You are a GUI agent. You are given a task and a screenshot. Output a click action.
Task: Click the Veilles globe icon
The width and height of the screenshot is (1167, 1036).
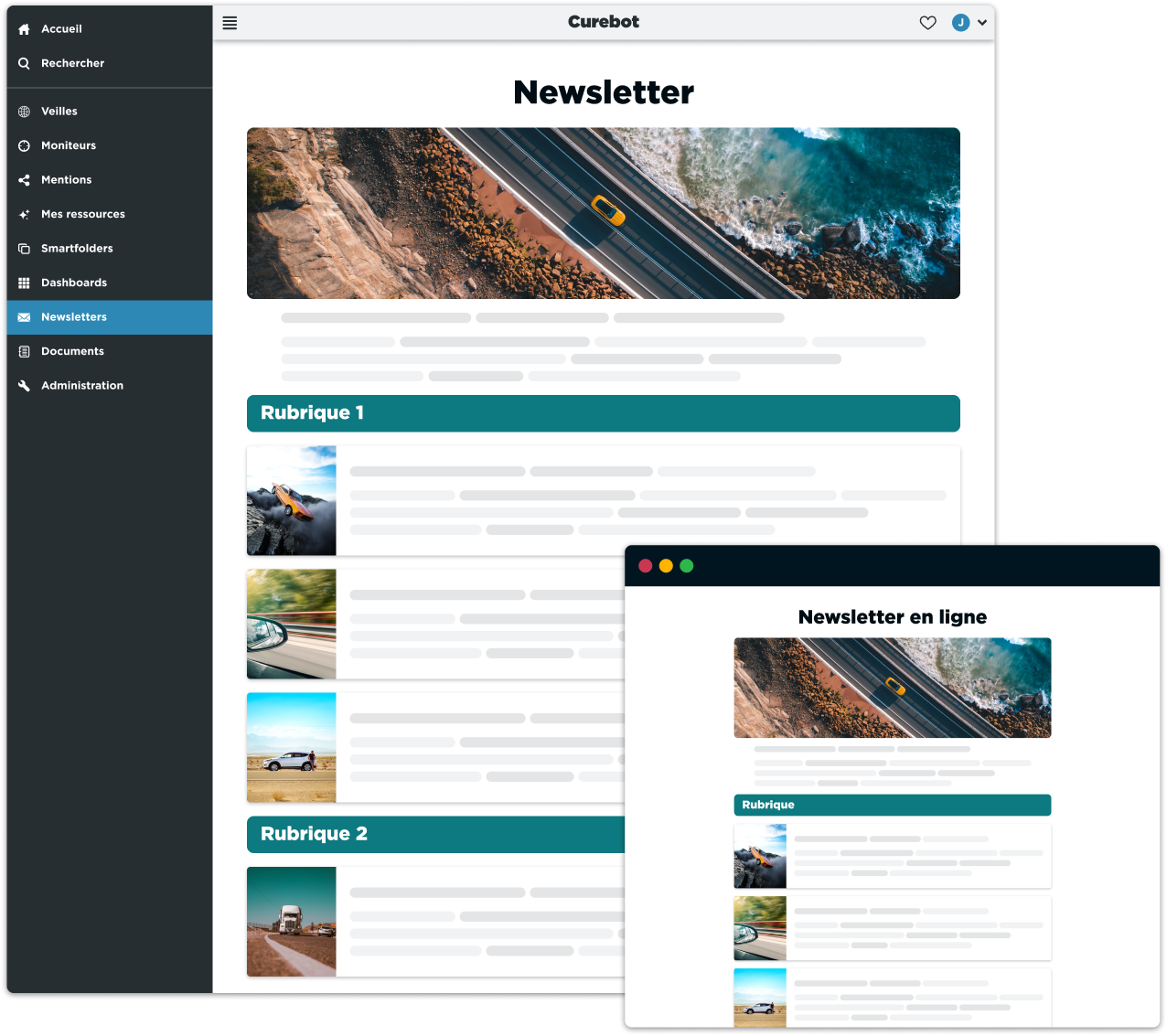coord(24,112)
